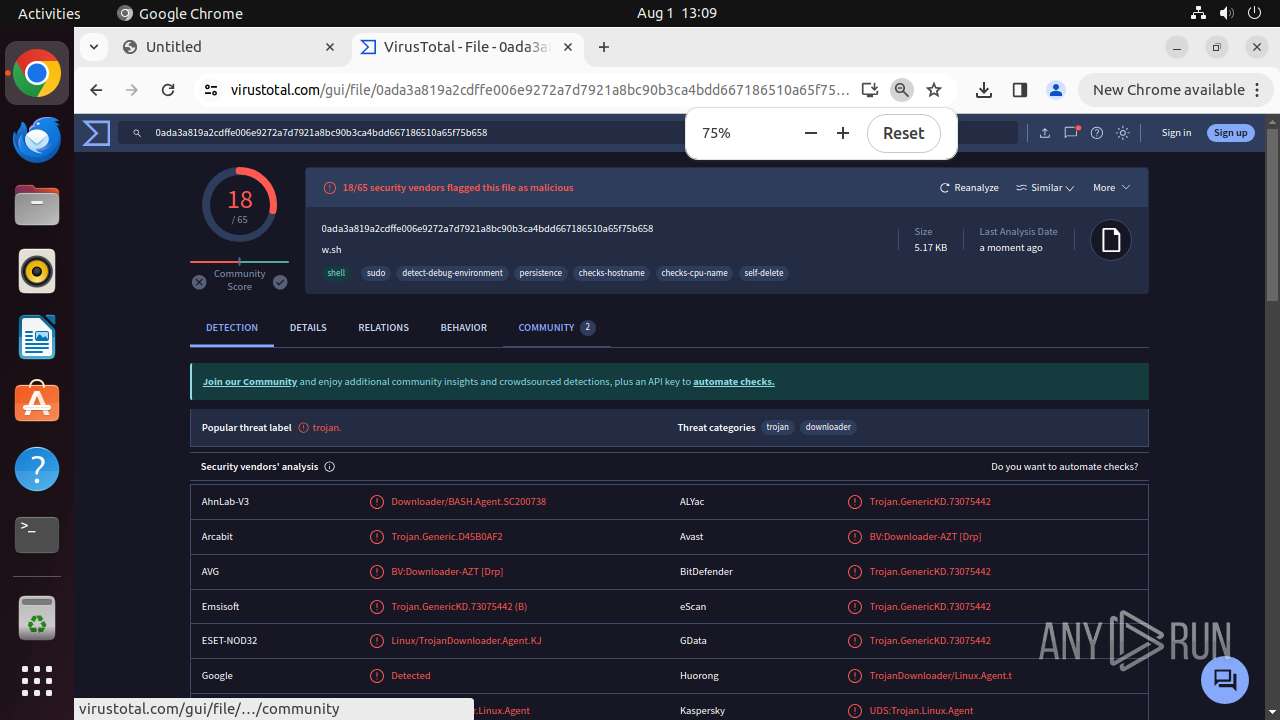Viewport: 1280px width, 720px height.
Task: Go back to previous page
Action: (96, 90)
